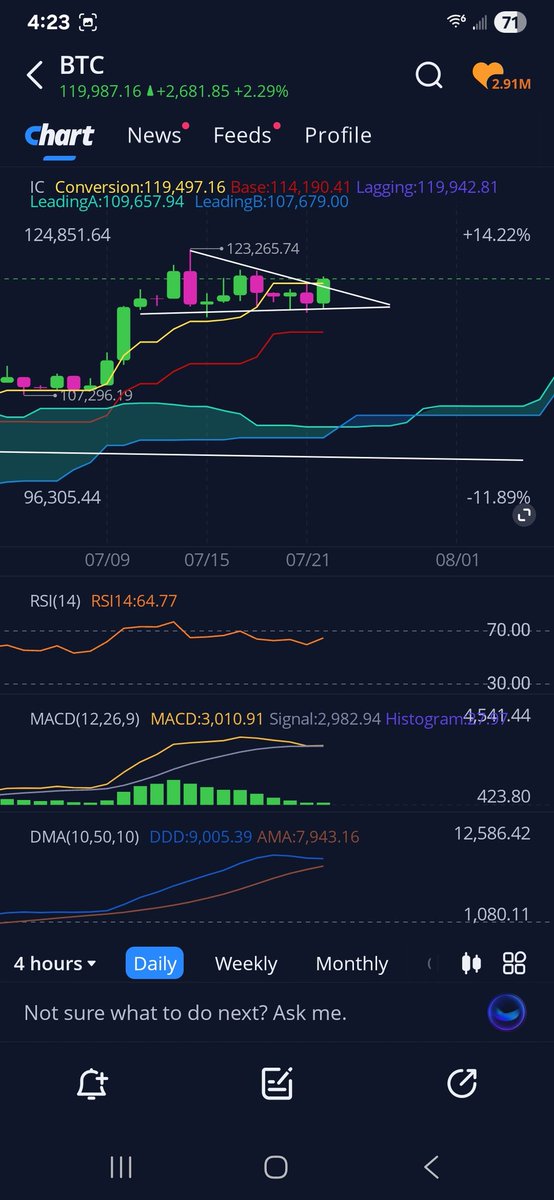Tap the Signal:2,982.94 value
Image resolution: width=554 pixels, height=1200 pixels.
point(323,719)
